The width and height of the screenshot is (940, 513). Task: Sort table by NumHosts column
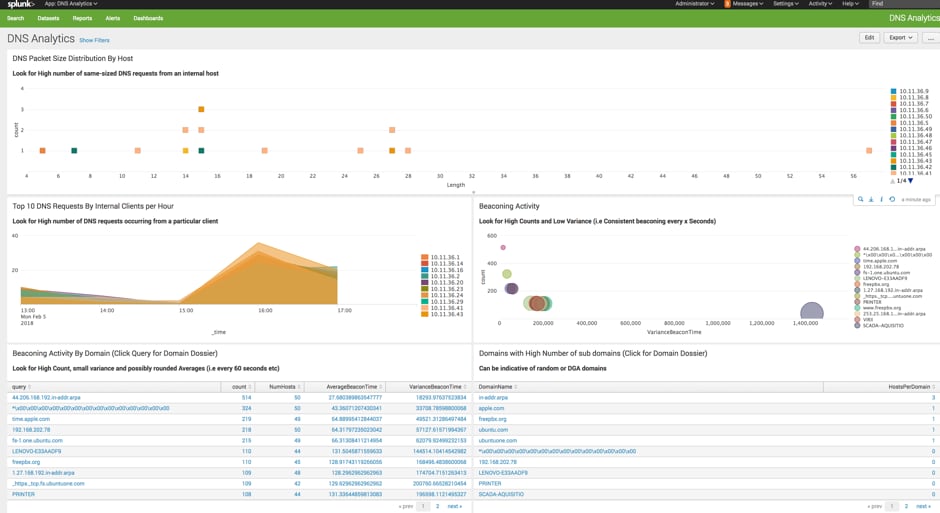(x=284, y=387)
